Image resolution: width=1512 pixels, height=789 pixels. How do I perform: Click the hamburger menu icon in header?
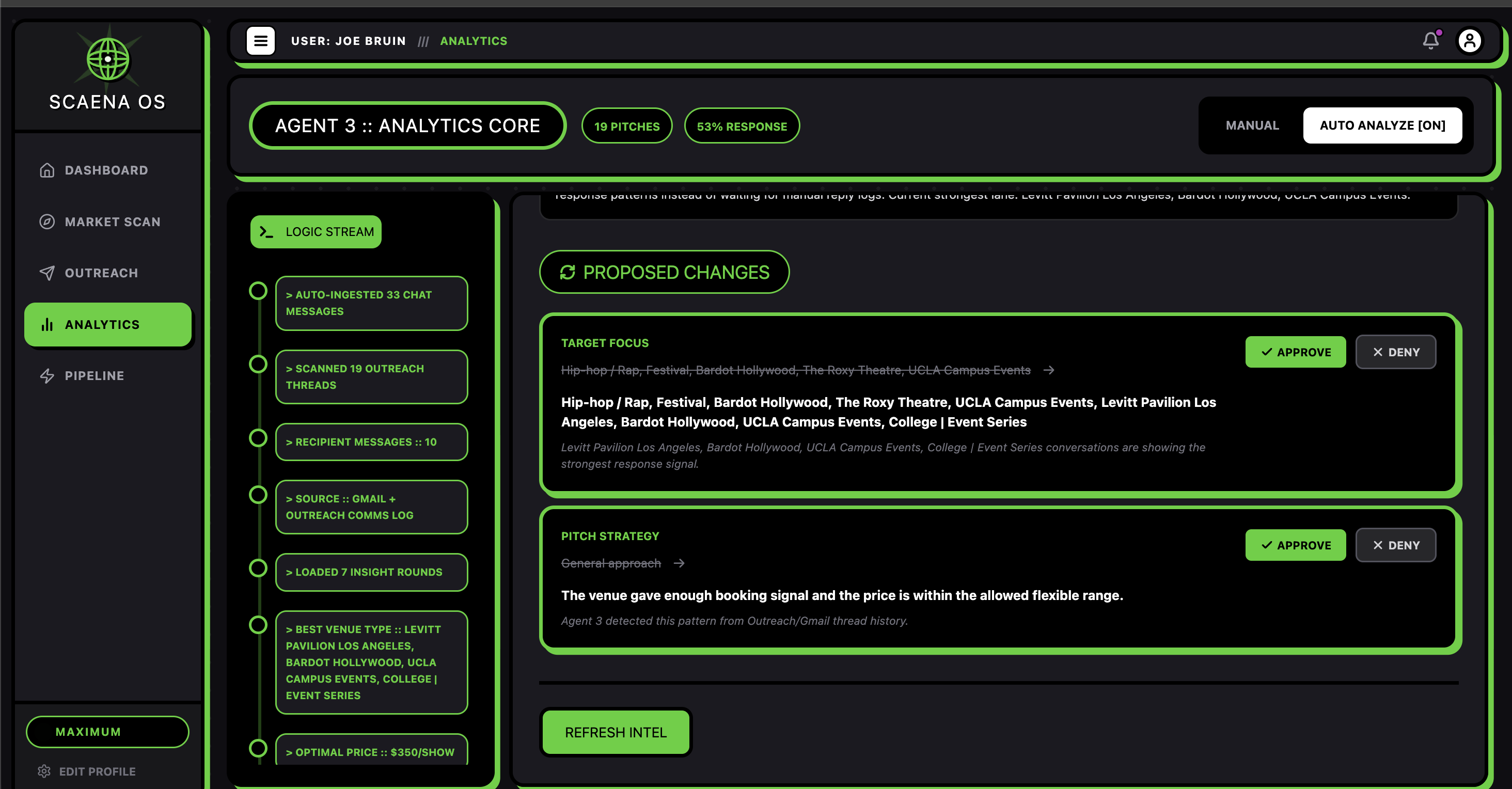point(261,41)
